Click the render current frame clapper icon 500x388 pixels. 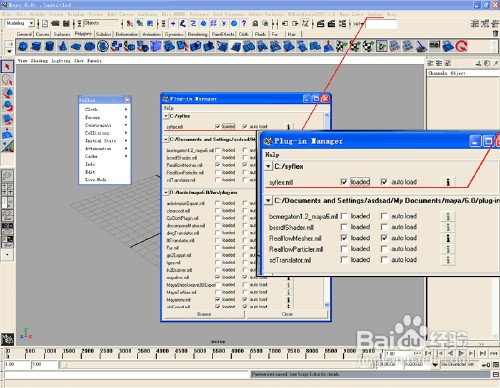(x=321, y=23)
